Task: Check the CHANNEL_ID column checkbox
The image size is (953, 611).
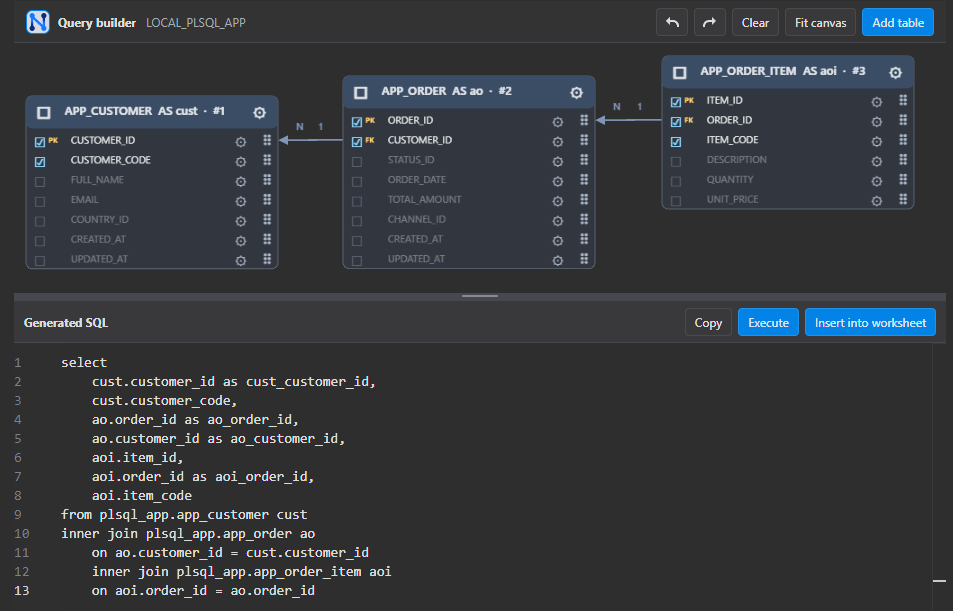Action: tap(357, 221)
